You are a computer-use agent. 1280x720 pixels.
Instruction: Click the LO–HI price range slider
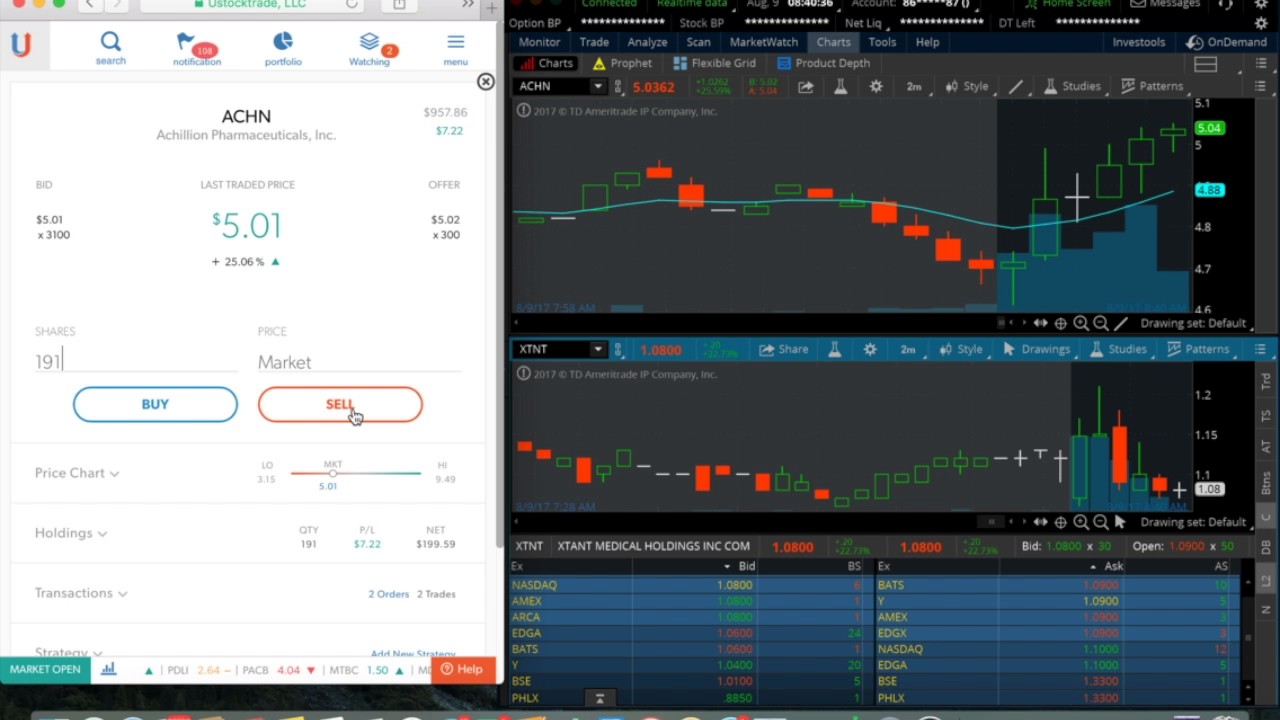[x=356, y=473]
